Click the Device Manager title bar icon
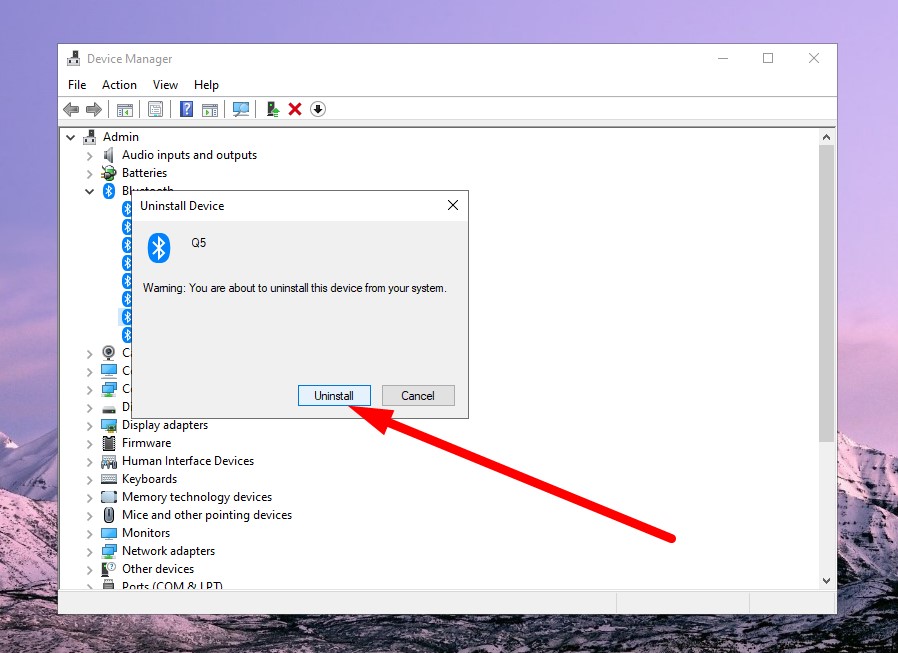 74,58
